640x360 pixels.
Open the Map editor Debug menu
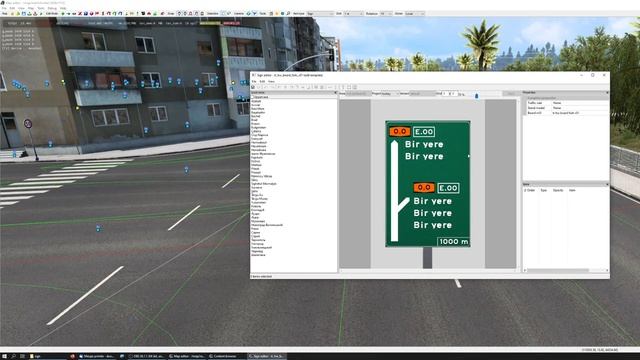point(52,8)
